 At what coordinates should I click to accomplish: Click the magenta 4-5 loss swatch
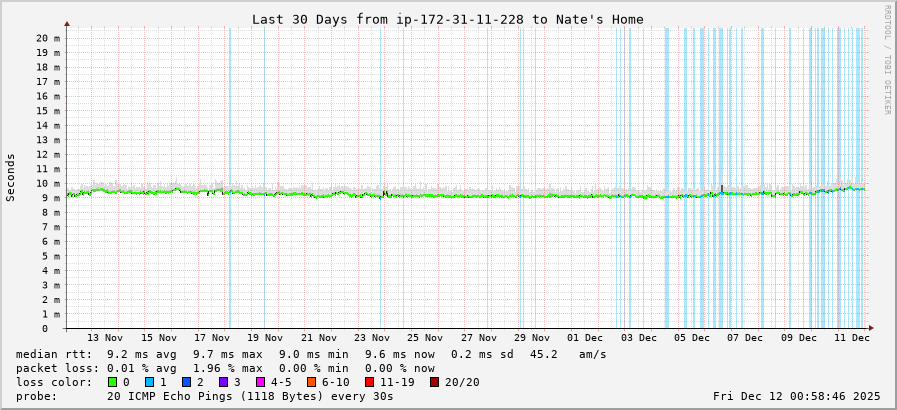tap(260, 382)
